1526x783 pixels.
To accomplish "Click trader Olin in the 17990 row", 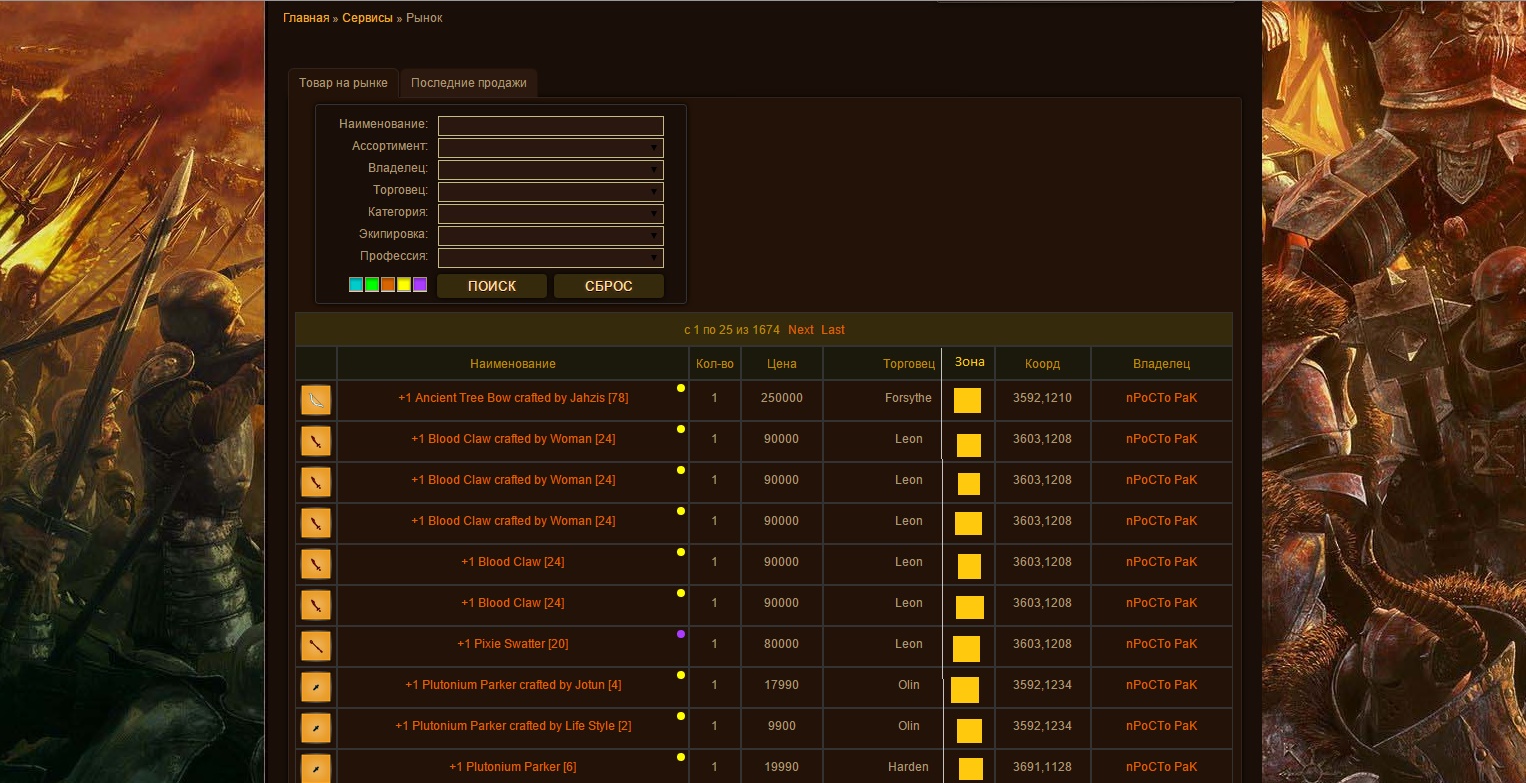I will (908, 685).
